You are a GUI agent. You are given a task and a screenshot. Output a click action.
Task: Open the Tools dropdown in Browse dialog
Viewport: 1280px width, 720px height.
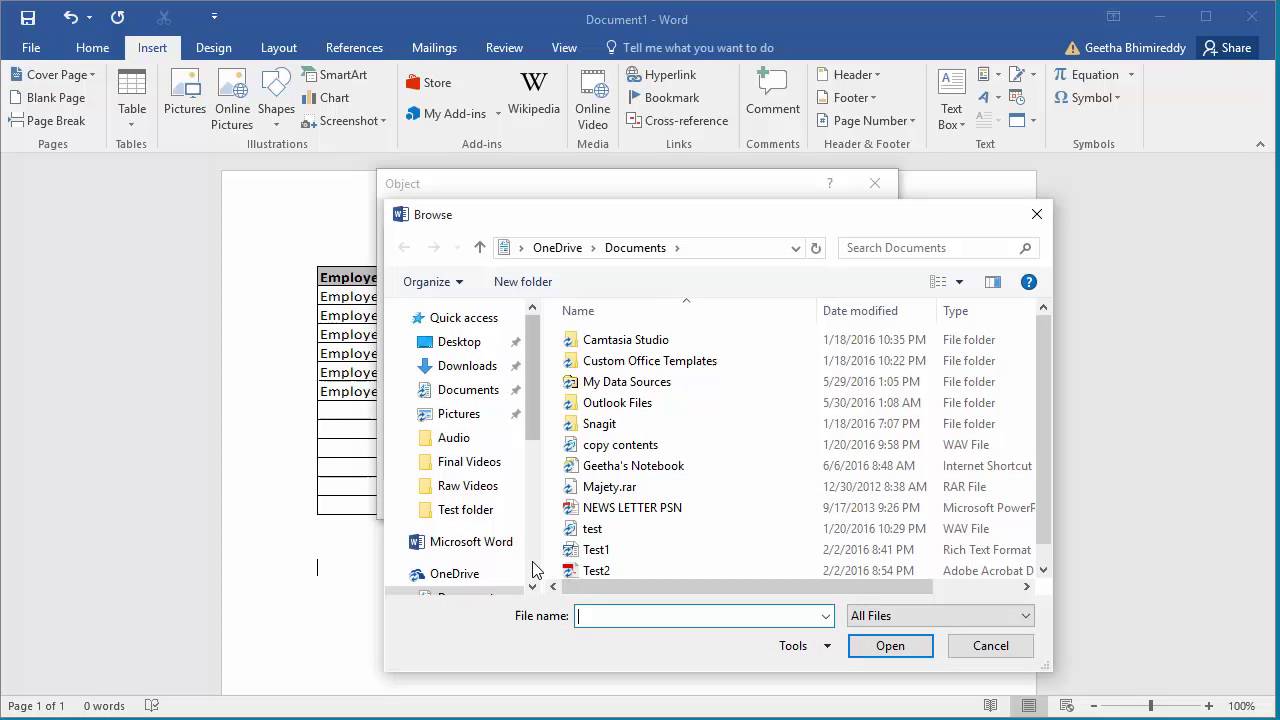pos(805,646)
